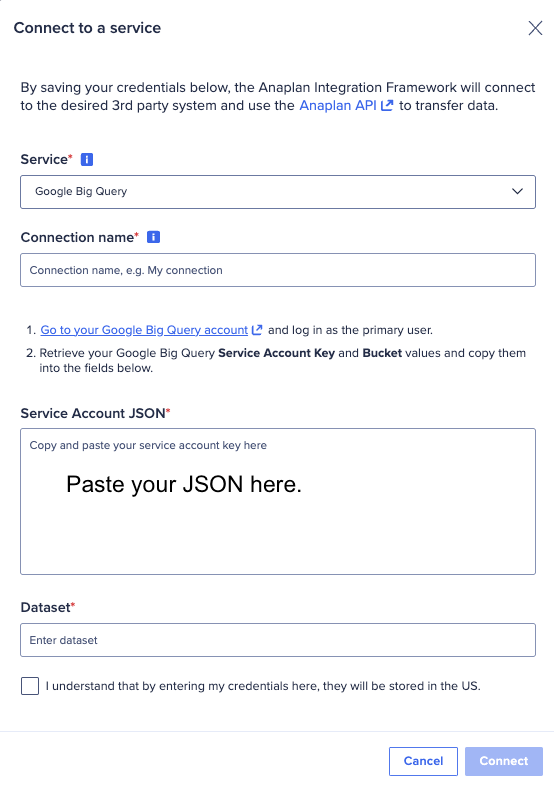Follow 'Go to your Google Big Query account' link
554x789 pixels.
coord(144,330)
